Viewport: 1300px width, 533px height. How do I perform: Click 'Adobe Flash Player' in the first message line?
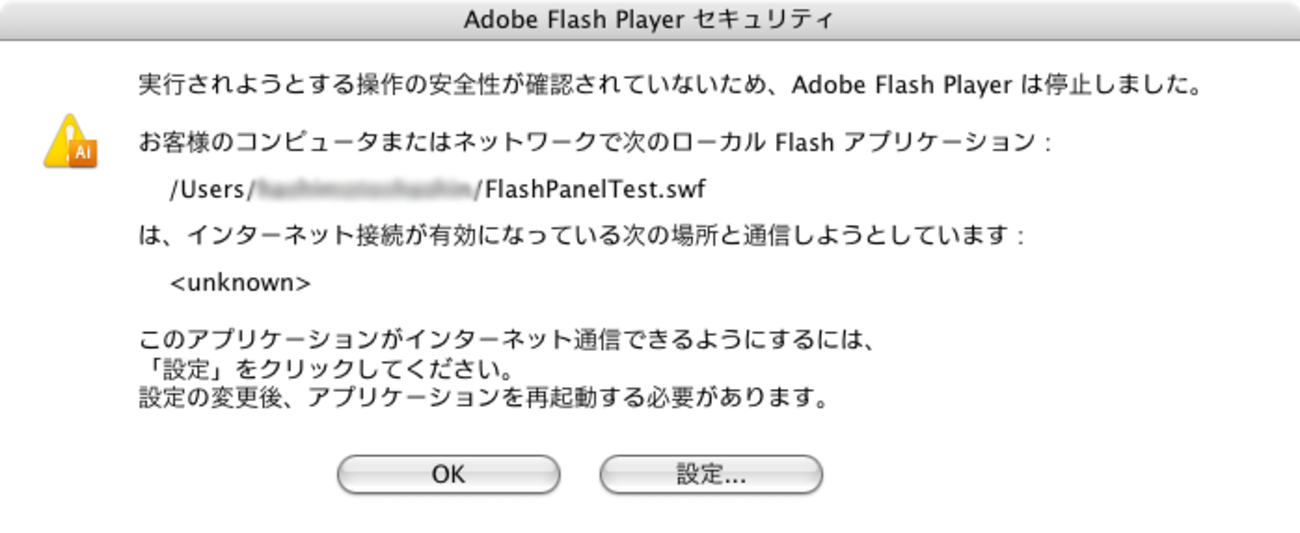point(902,86)
